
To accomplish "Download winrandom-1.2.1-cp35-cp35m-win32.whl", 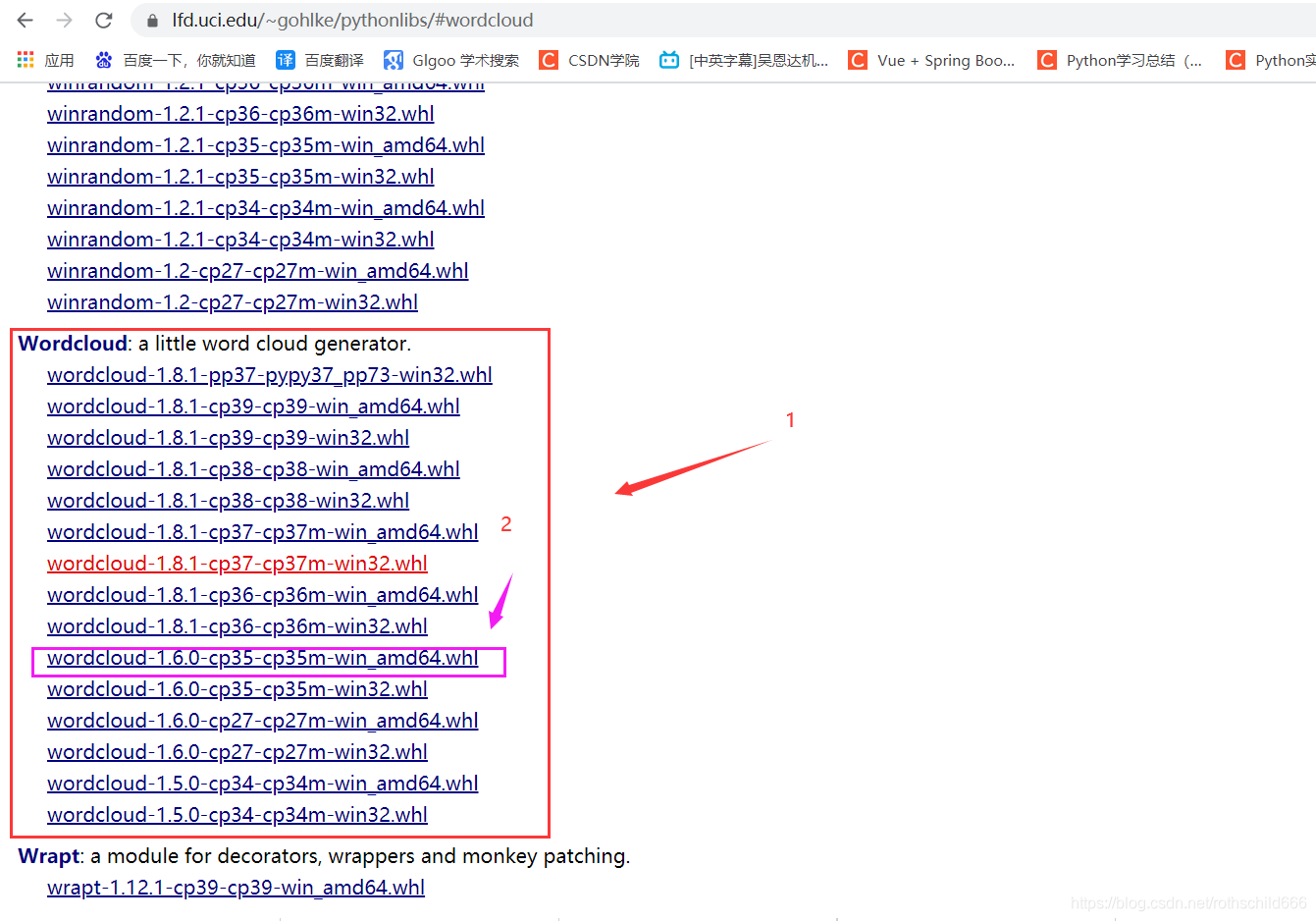I will [240, 177].
